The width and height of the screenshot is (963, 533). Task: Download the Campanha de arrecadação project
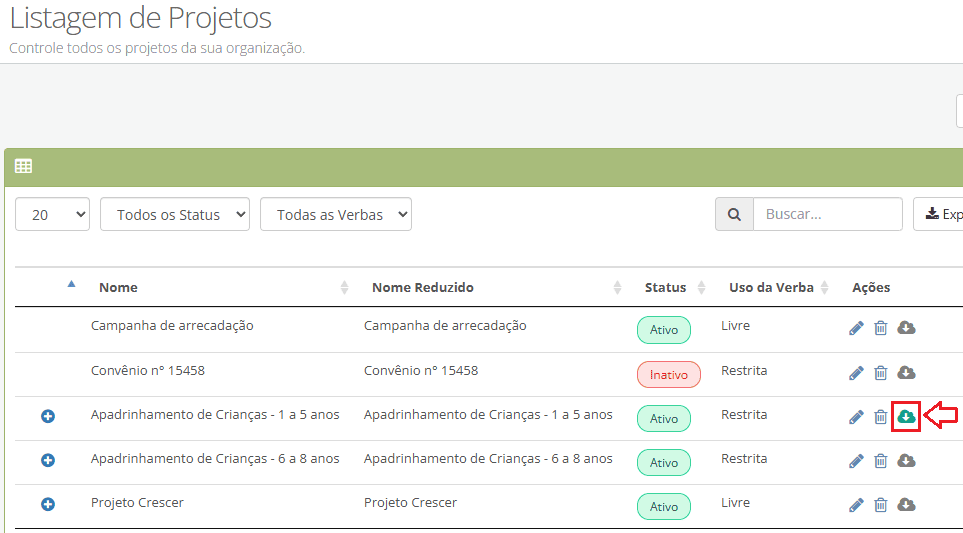pyautogui.click(x=906, y=328)
